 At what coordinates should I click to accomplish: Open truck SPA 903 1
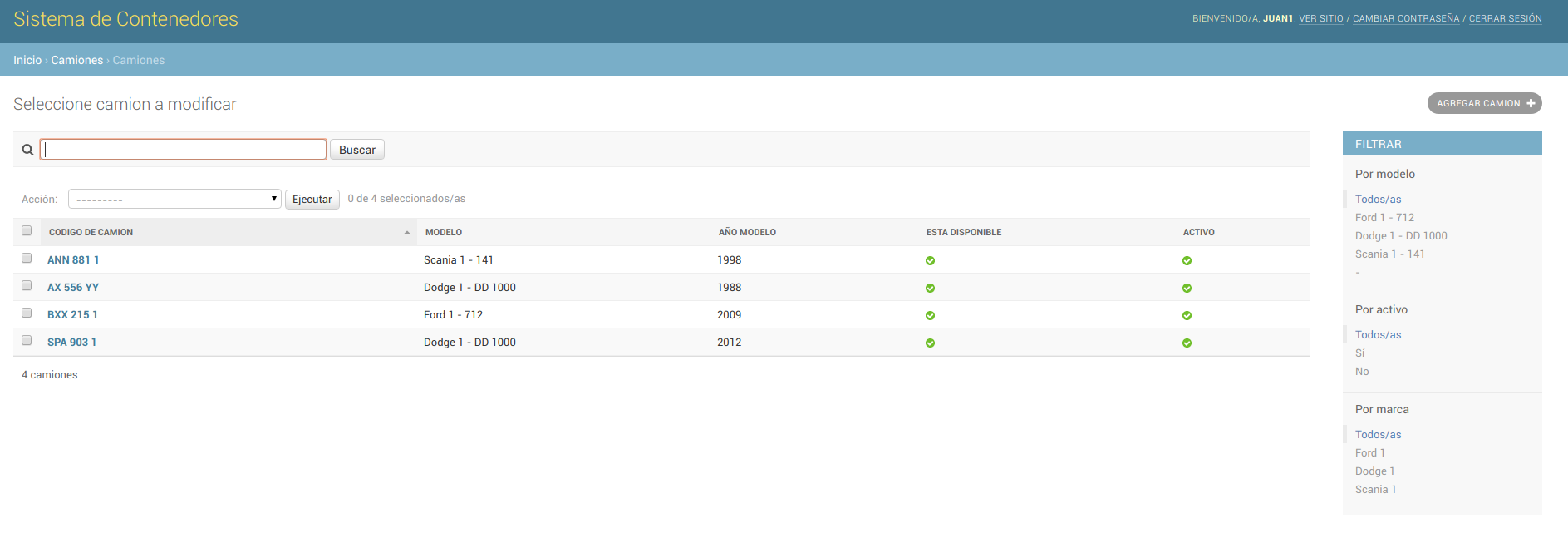coord(71,343)
